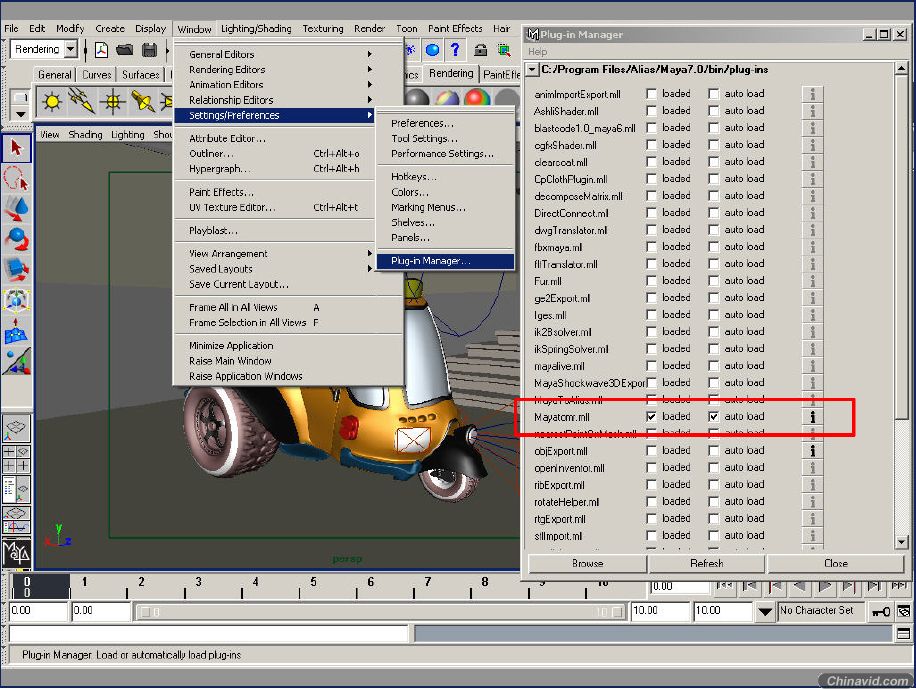The height and width of the screenshot is (689, 916).
Task: Switch to the Curves shelf tab
Action: pyautogui.click(x=96, y=75)
